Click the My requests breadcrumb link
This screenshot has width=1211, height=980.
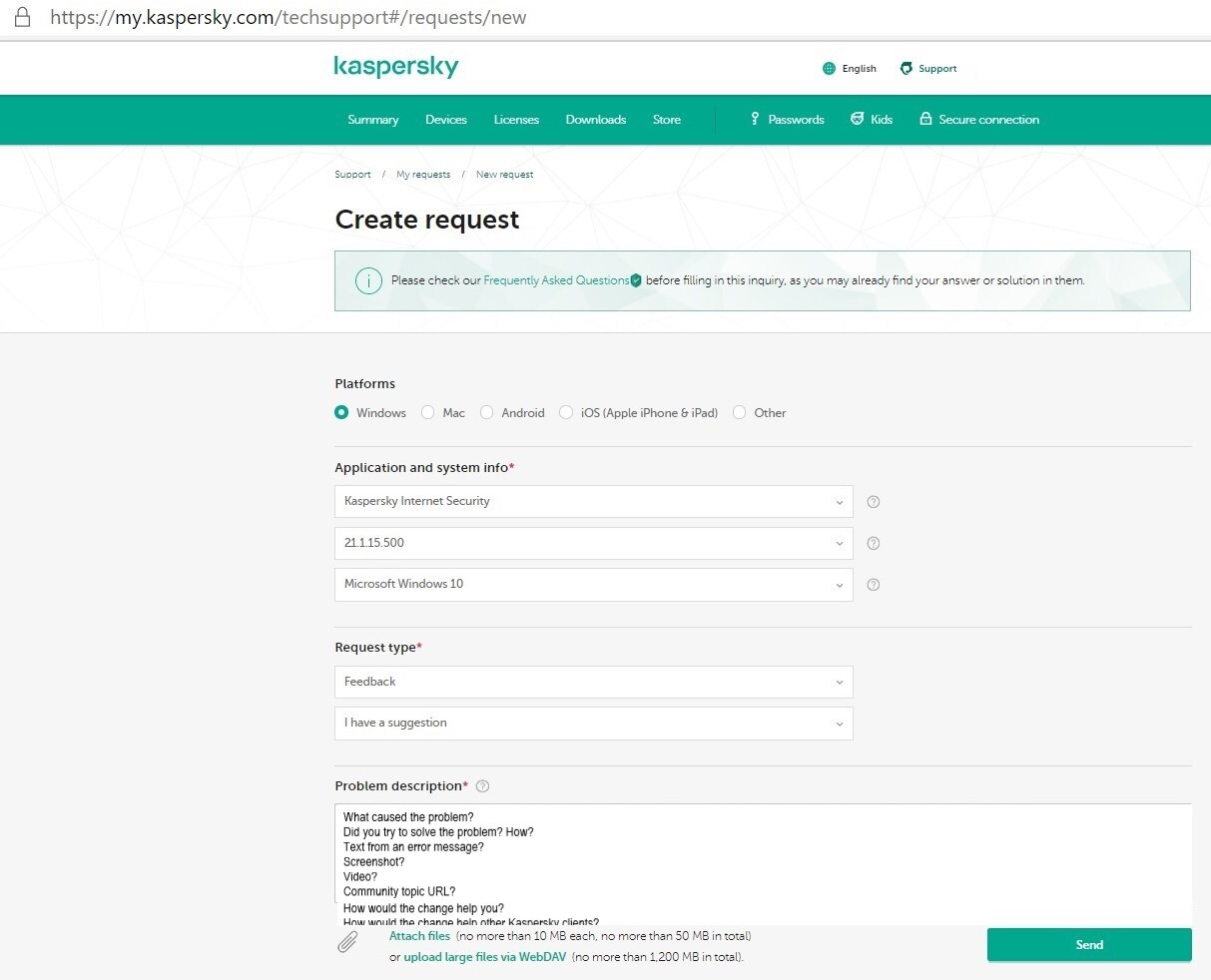(423, 175)
